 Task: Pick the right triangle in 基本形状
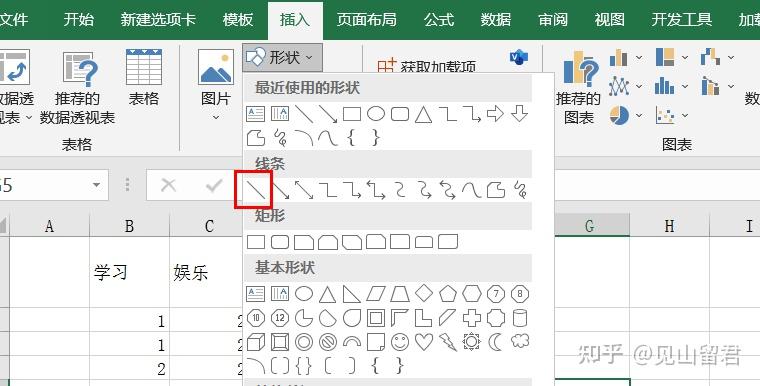[x=352, y=293]
